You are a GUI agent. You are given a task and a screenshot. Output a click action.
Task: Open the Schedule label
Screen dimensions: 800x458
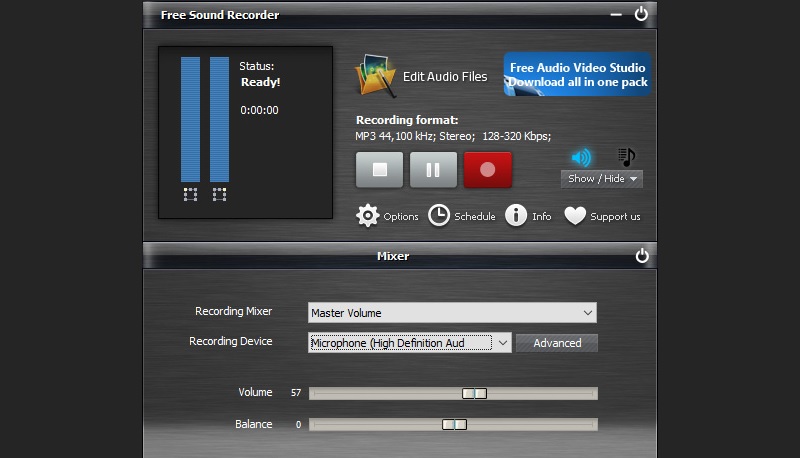474,216
